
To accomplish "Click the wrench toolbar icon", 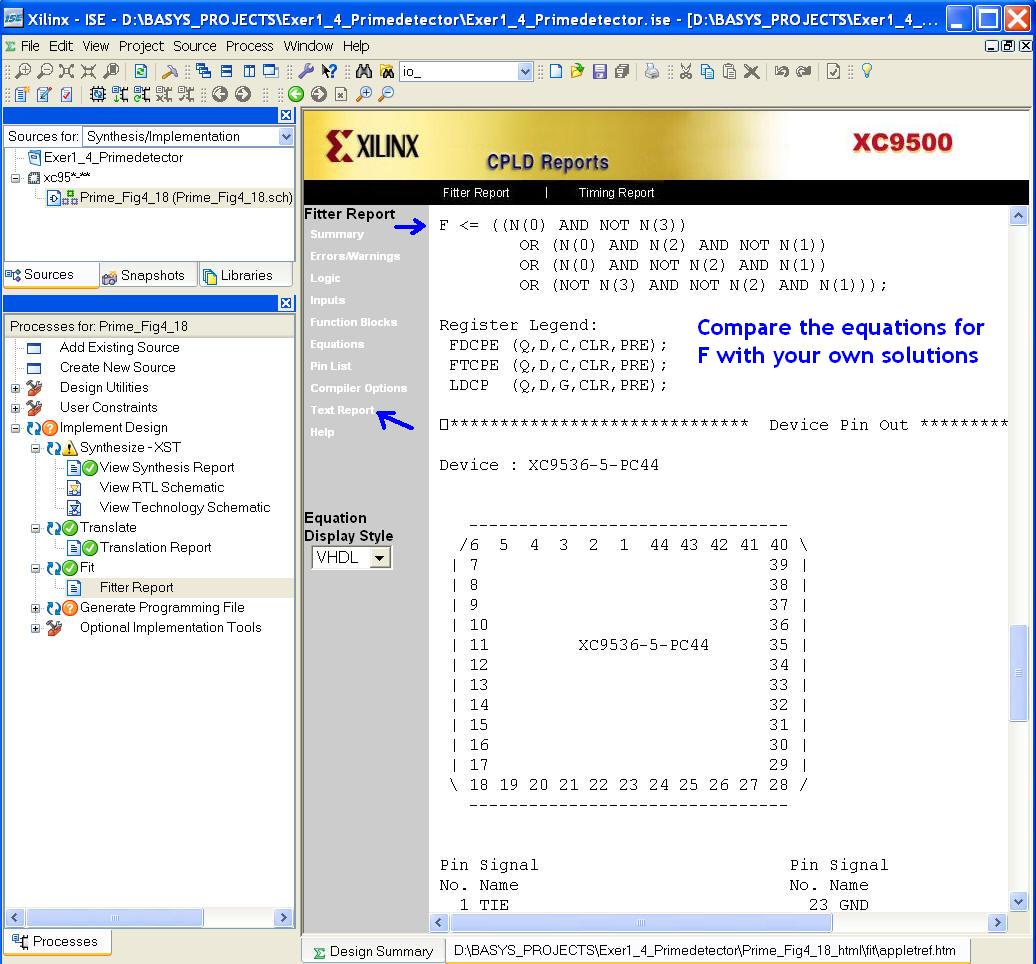I will tap(306, 71).
